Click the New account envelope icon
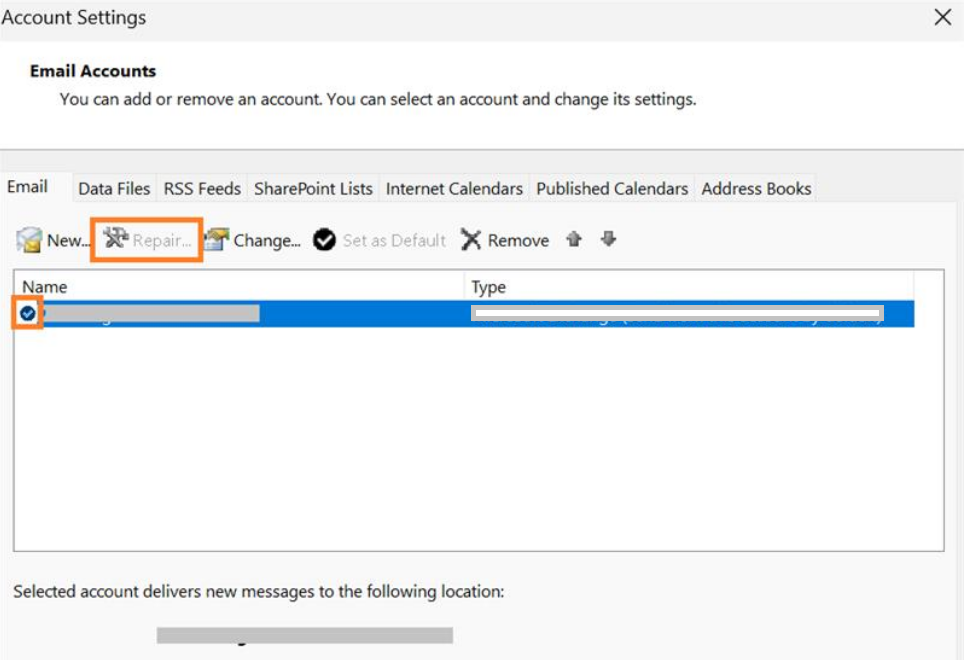The image size is (964, 660). click(29, 240)
